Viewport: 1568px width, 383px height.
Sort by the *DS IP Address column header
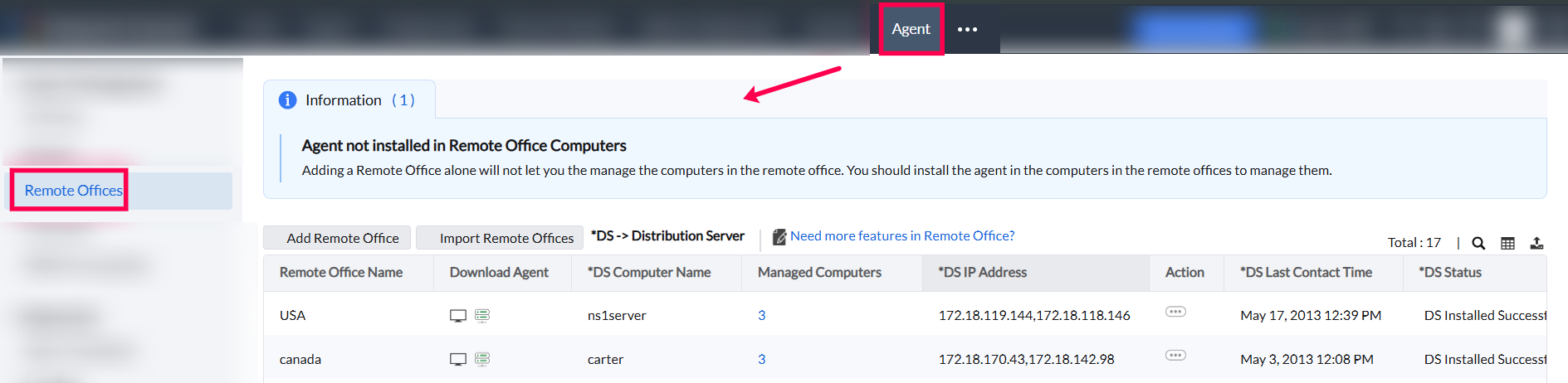[x=982, y=273]
